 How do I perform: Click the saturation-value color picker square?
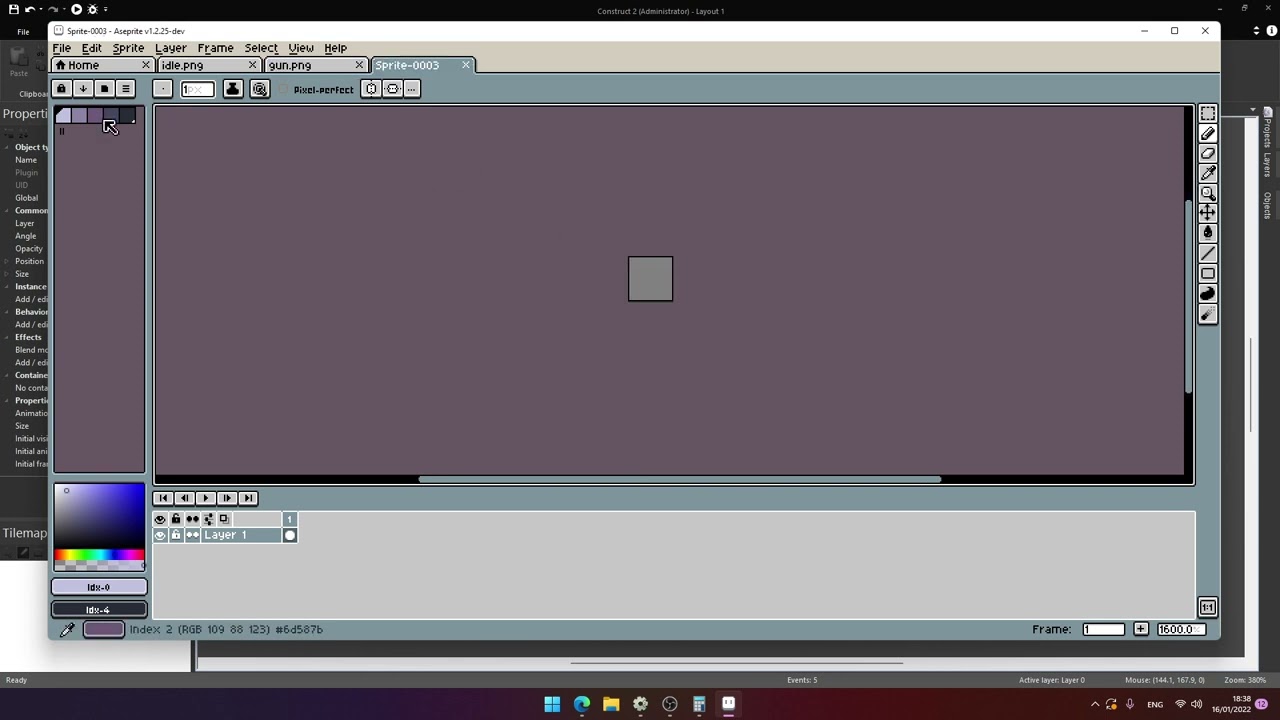pos(100,516)
